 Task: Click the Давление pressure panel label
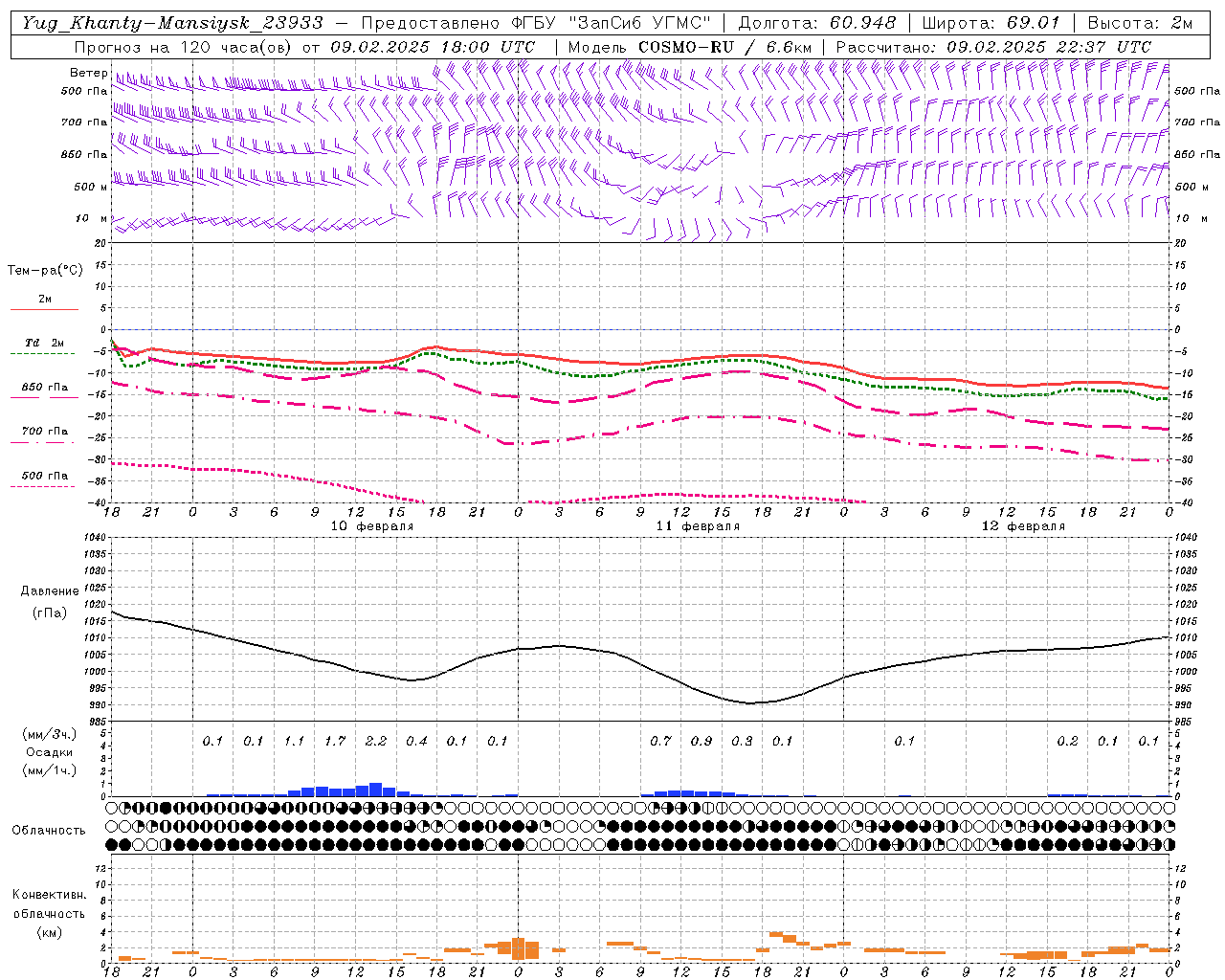[49, 591]
